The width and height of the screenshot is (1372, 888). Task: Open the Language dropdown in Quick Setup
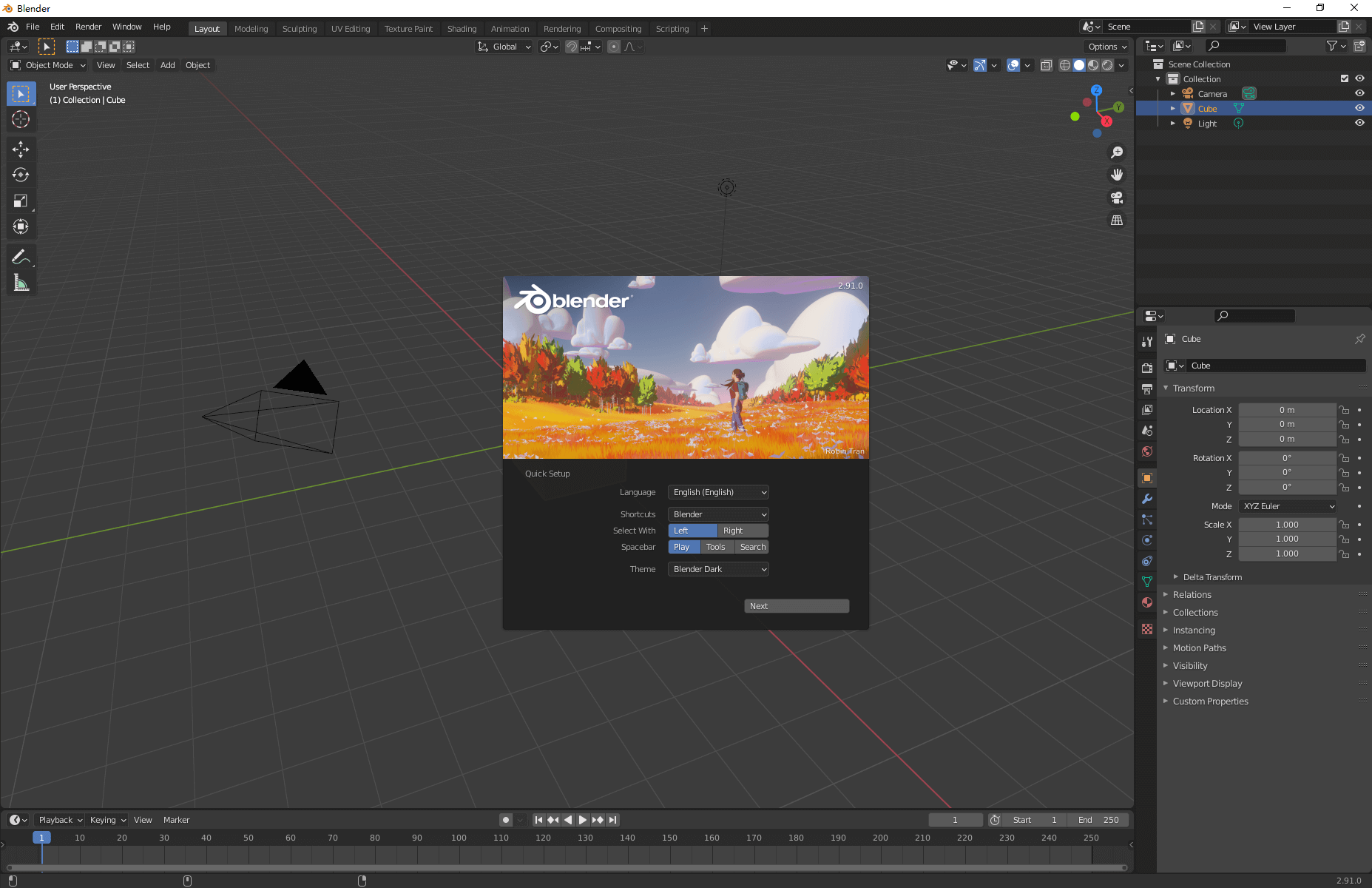pyautogui.click(x=718, y=492)
